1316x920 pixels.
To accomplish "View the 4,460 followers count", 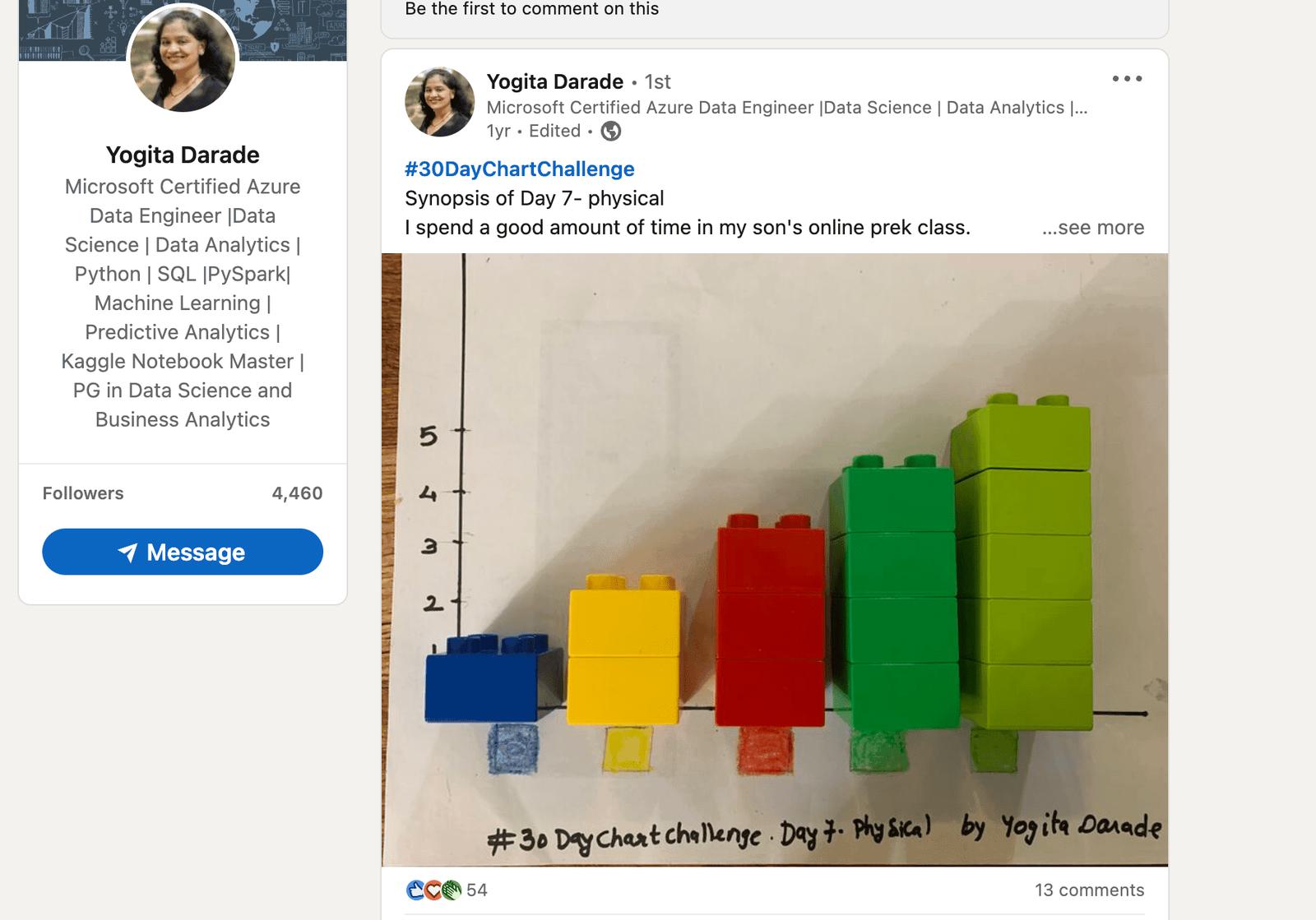I will tap(297, 493).
